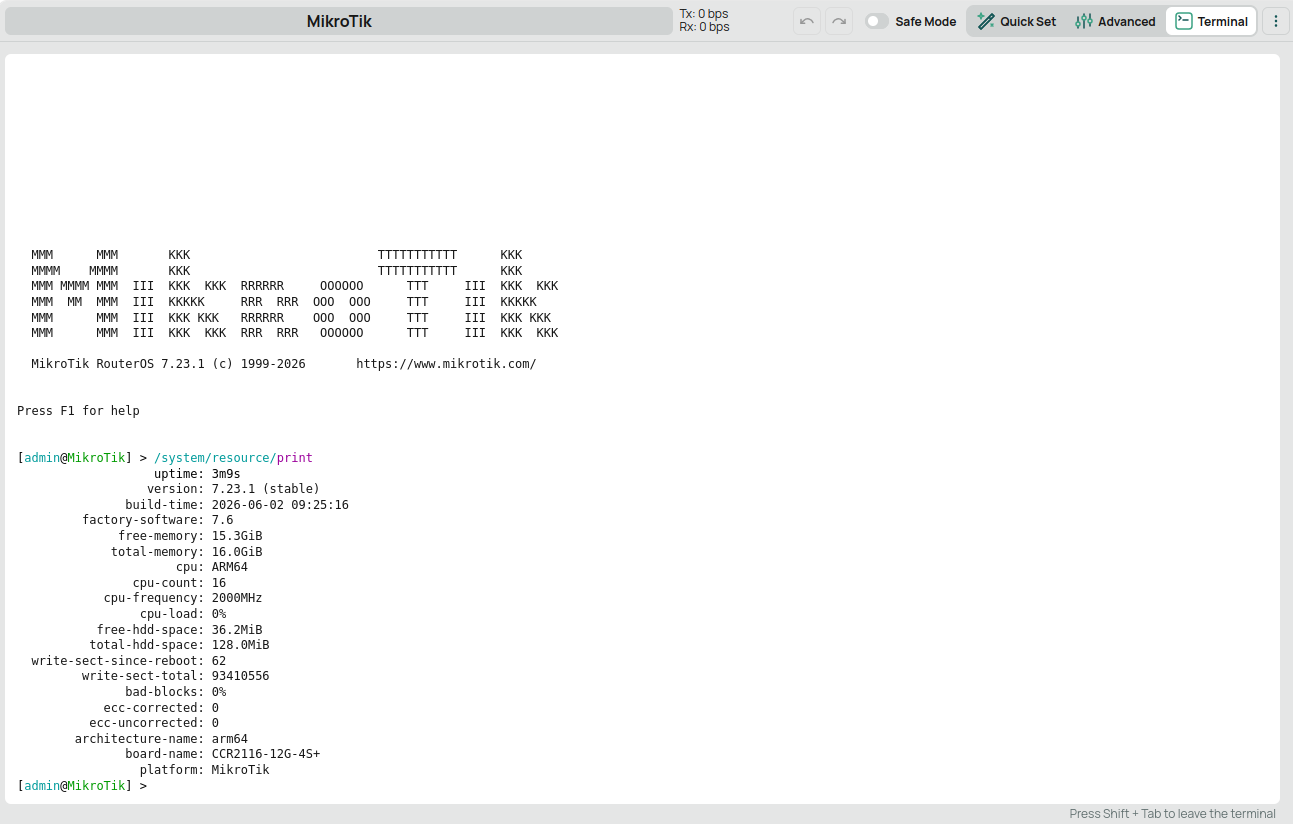
Task: Click the write-sect-total value 93410556
Action: click(241, 676)
